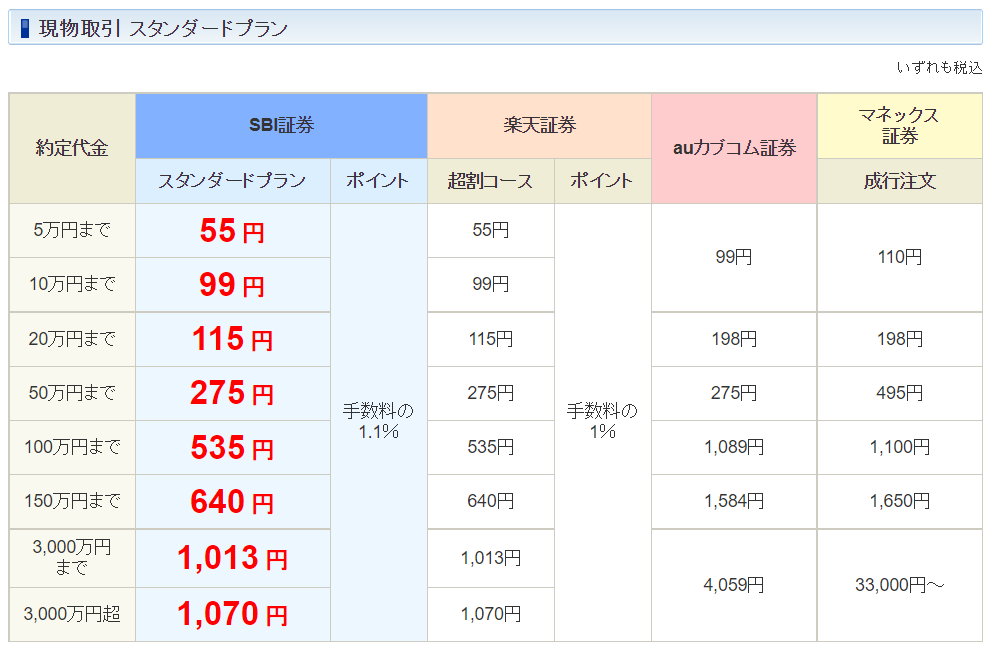This screenshot has height=647, width=1004.
Task: Select the マネックス証券 header cell
Action: [x=900, y=126]
